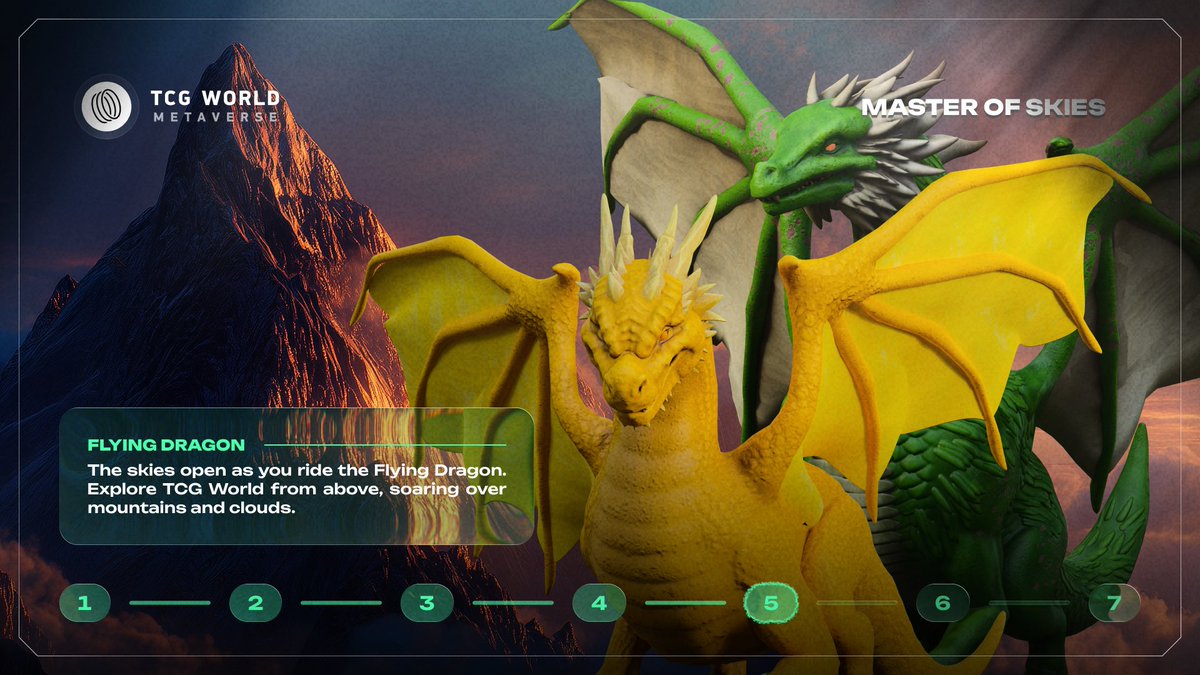Click the highlighted step 5 circle

[770, 603]
